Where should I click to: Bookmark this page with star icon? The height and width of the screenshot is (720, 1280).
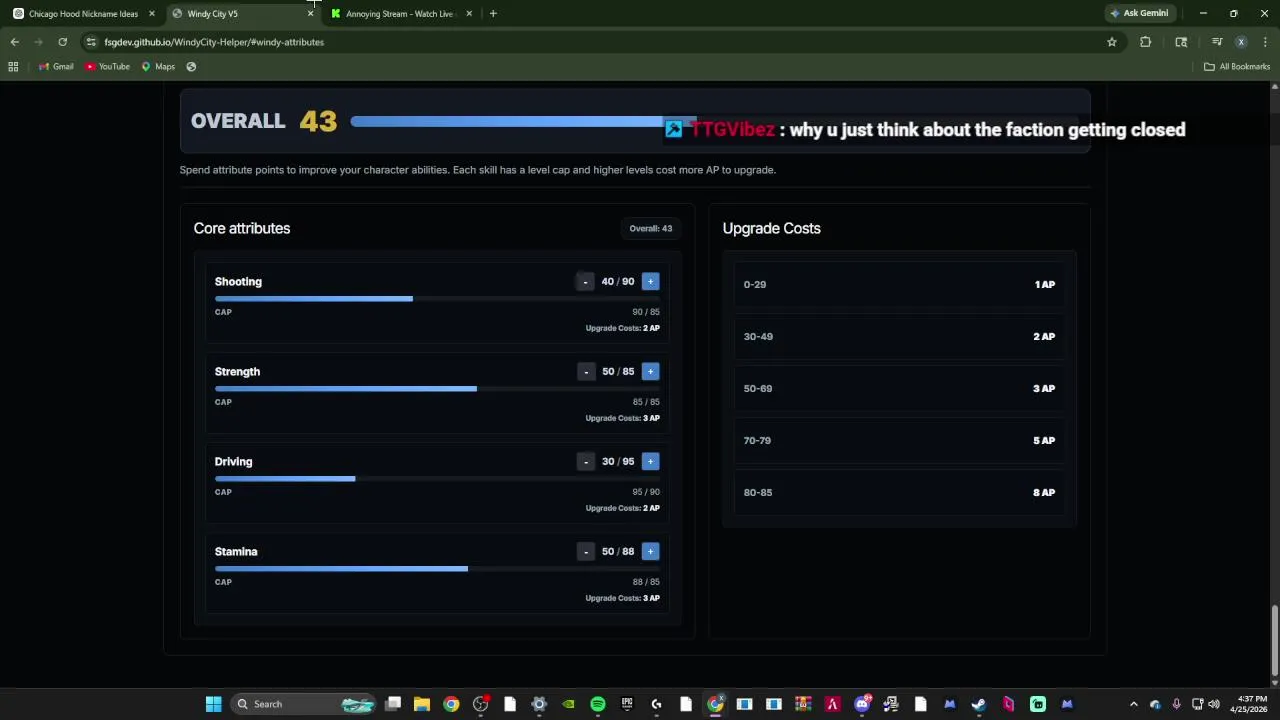1111,42
